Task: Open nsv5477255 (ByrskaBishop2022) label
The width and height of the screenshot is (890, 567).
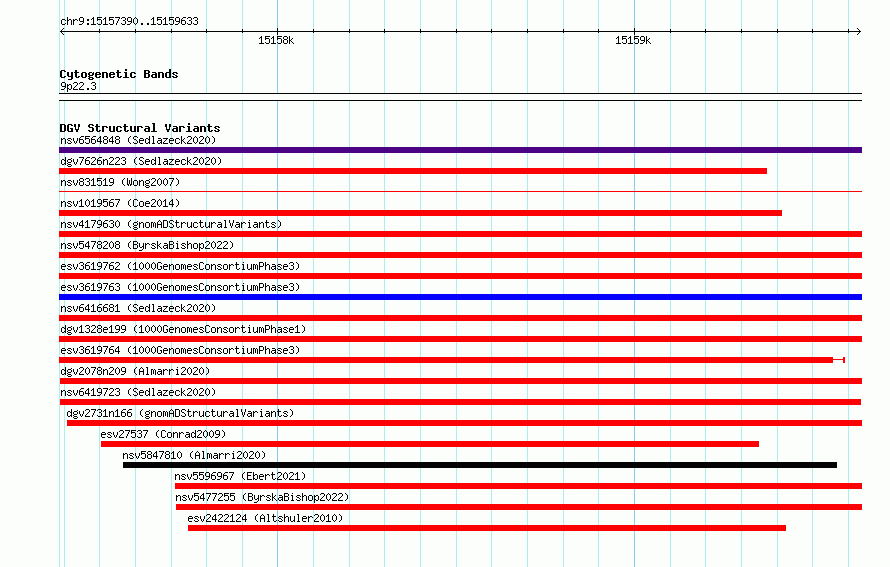Action: [x=262, y=497]
